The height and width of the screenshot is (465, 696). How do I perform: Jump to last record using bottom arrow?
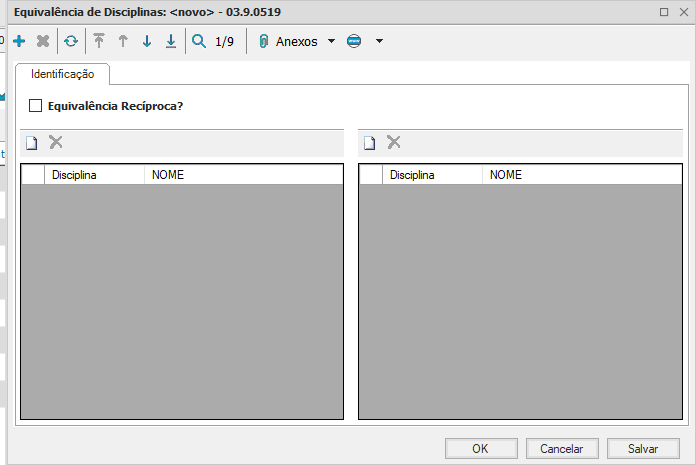point(171,42)
